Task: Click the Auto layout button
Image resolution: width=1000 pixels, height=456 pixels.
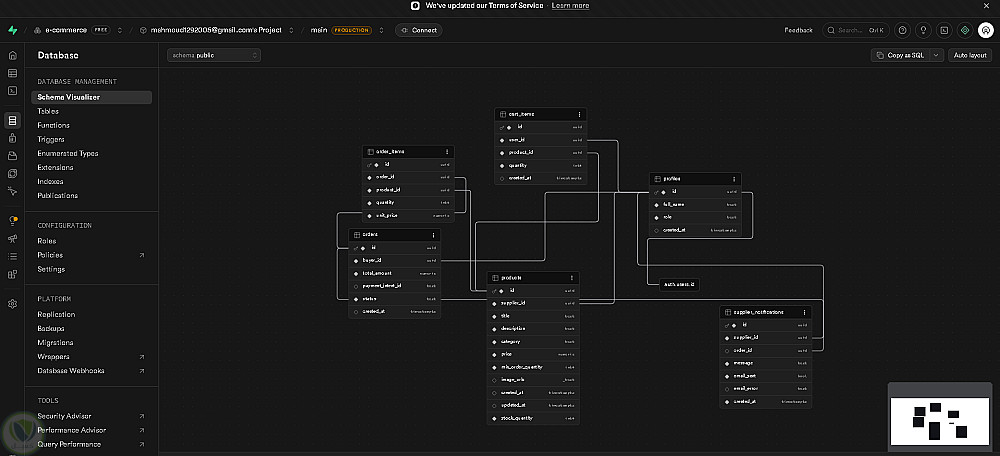Action: tap(970, 55)
